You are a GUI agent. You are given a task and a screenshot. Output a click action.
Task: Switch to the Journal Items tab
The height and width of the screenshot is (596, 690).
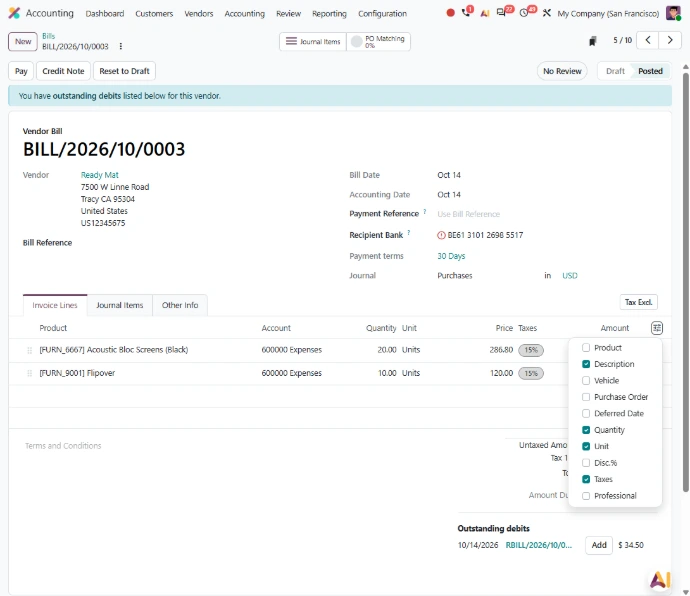tap(120, 305)
